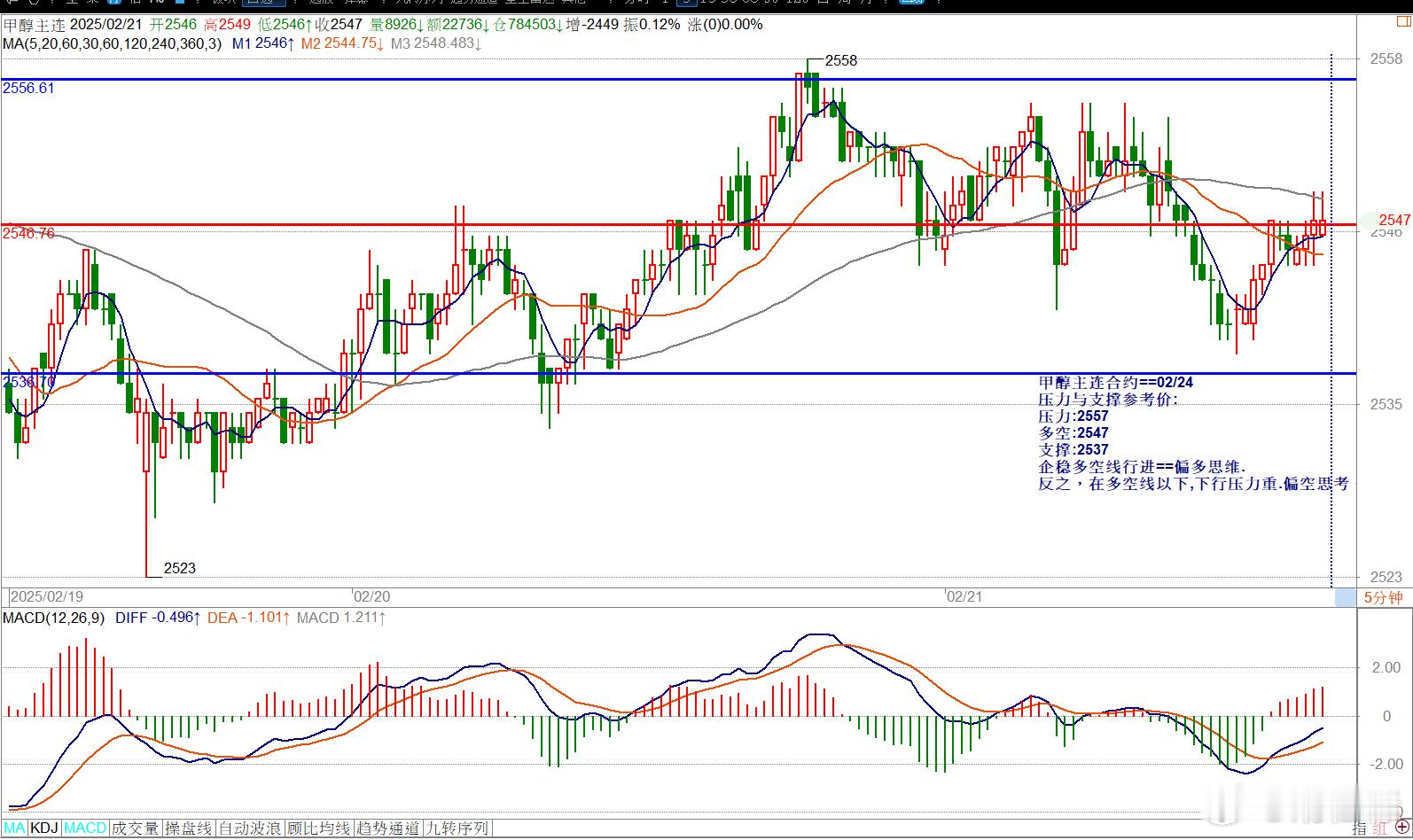Click the 压力:2557 annotation line
This screenshot has height=840, width=1413.
point(1073,416)
